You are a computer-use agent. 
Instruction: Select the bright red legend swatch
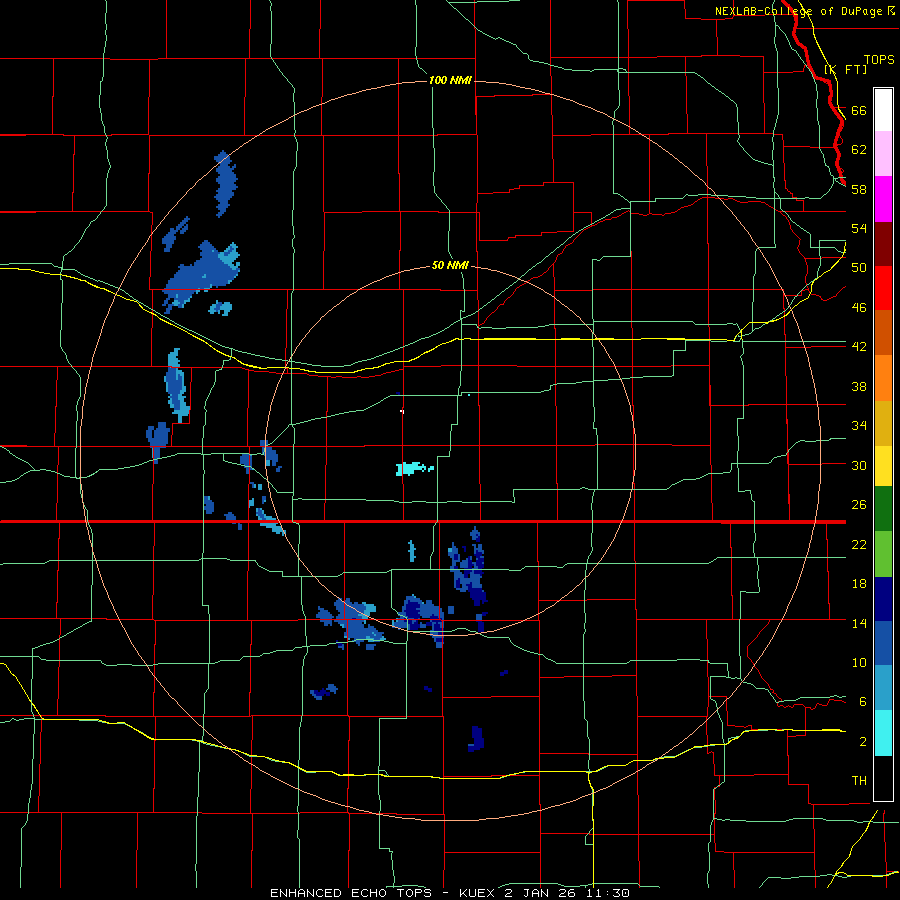coord(883,288)
